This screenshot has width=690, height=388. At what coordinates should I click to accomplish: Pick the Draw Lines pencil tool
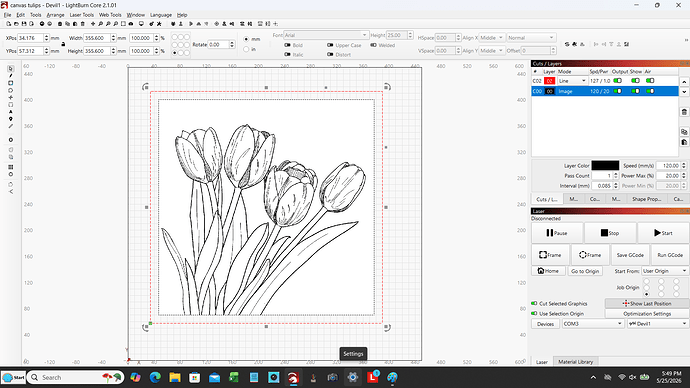11,76
